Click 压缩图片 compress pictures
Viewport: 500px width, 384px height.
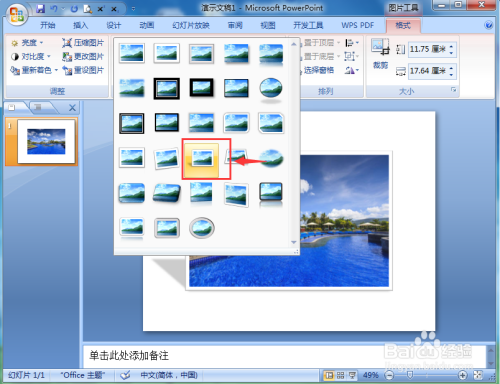(x=83, y=43)
